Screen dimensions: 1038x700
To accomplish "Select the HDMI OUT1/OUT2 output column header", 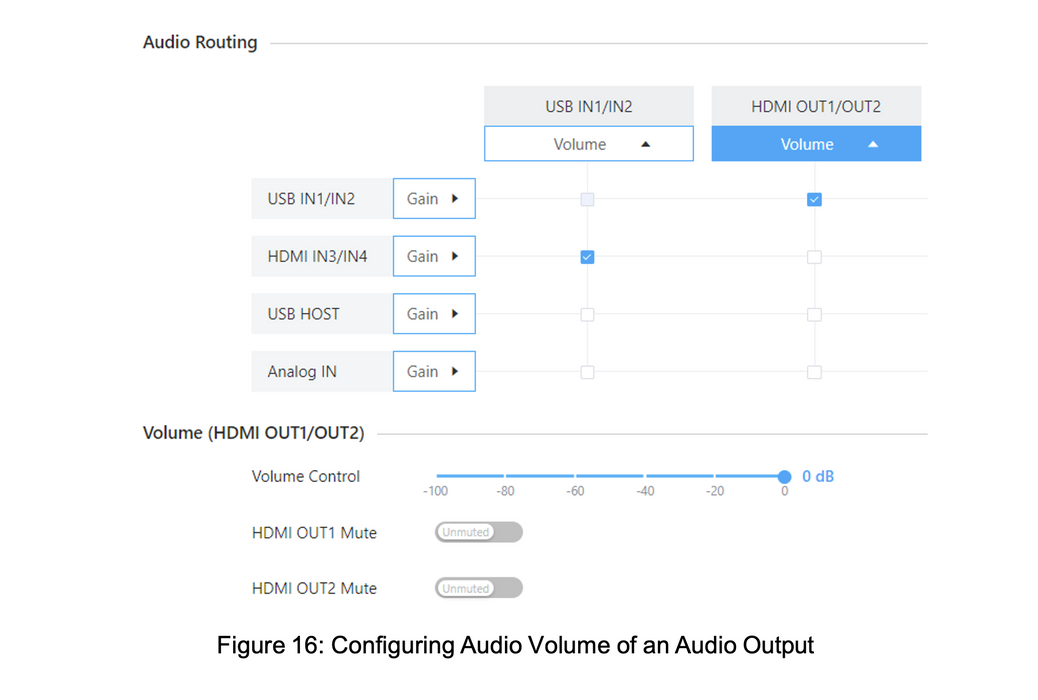I will click(x=815, y=106).
